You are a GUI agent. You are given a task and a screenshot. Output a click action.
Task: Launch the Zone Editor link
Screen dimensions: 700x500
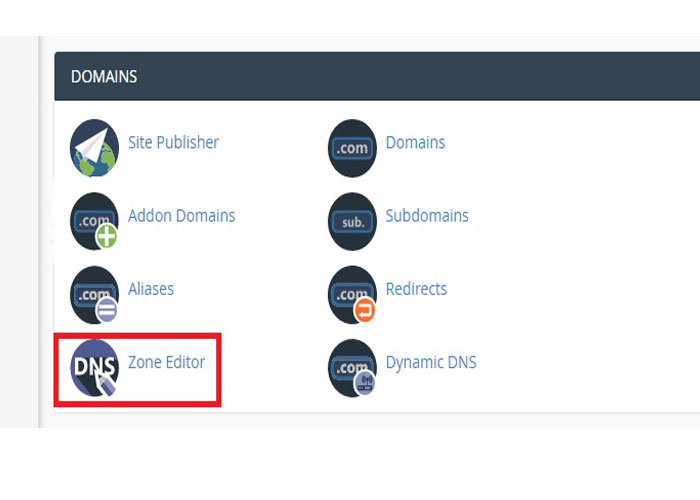pos(166,362)
